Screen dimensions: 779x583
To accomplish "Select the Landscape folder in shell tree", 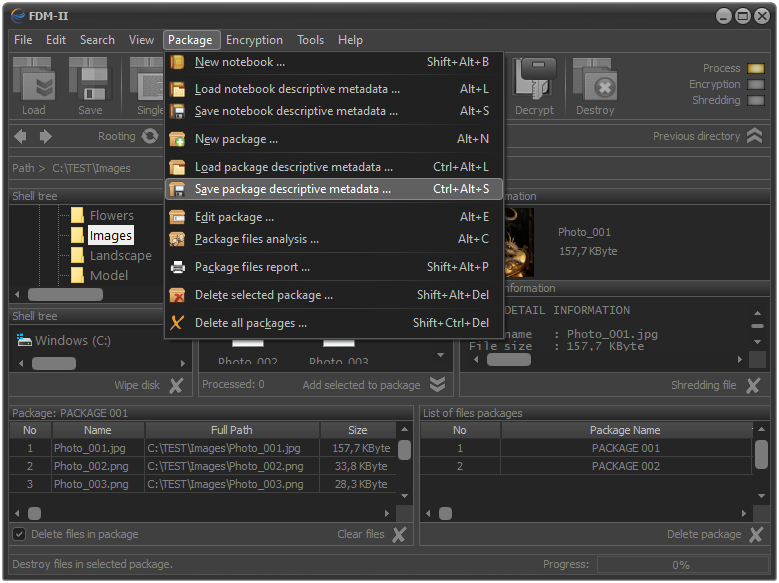I will tap(121, 255).
